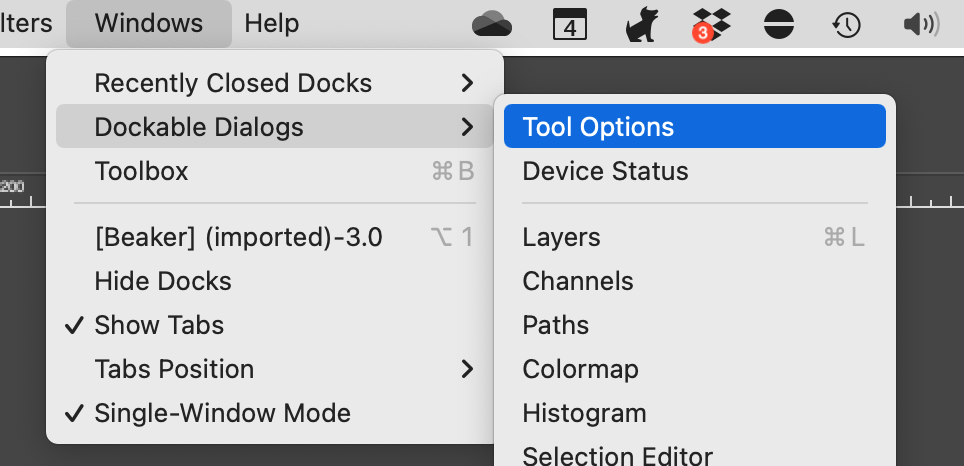Open the Histogram dialog
This screenshot has height=466, width=964.
(x=584, y=413)
